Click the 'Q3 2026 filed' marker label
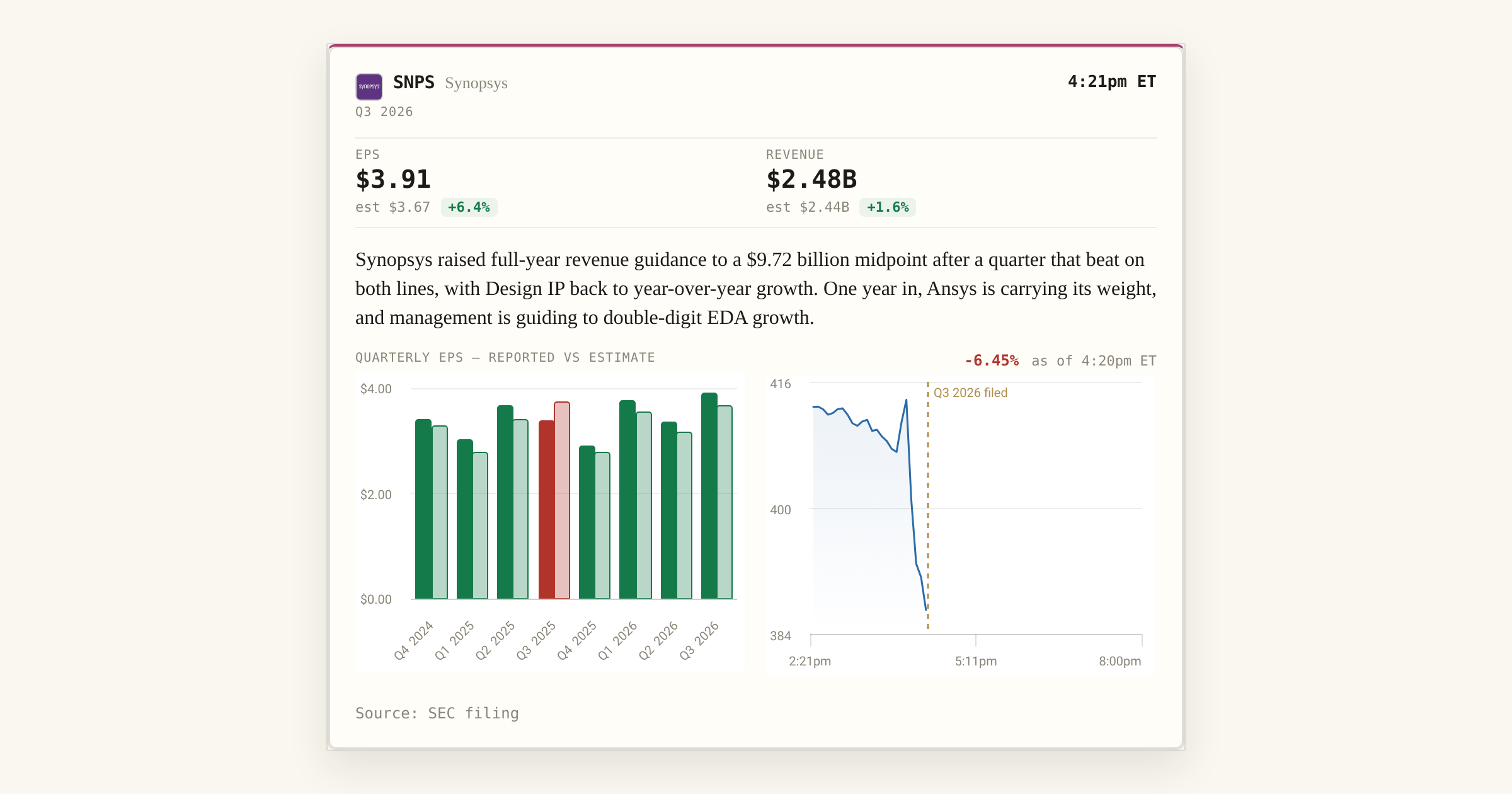This screenshot has width=1512, height=794. 970,393
